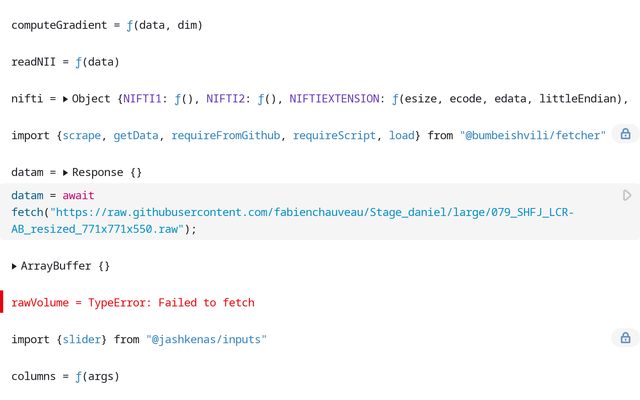Image resolution: width=640 pixels, height=400 pixels.
Task: Click the rawVolume TypeError cell
Action: coord(133,302)
